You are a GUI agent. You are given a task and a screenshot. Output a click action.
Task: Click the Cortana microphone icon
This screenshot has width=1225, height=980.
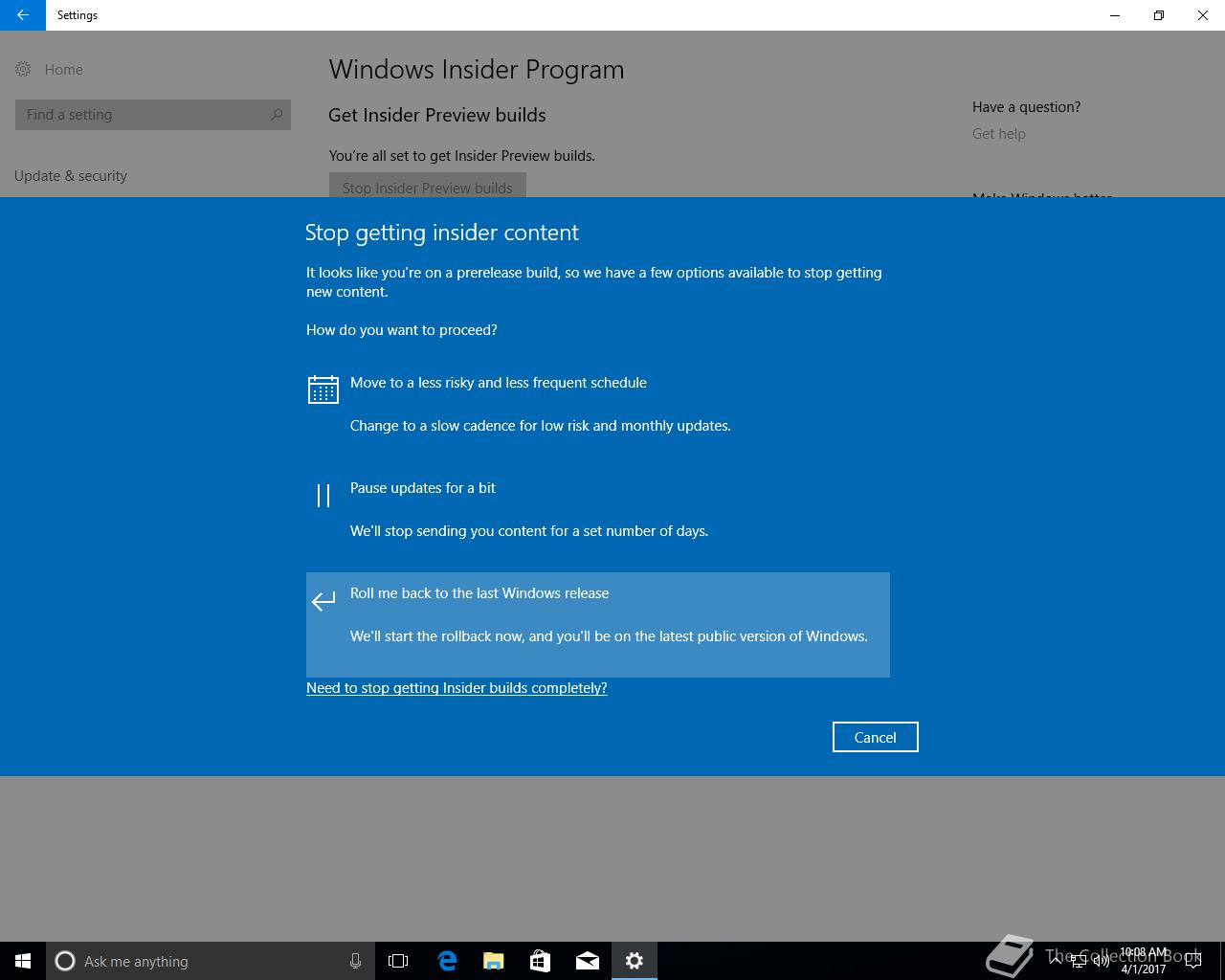click(355, 961)
